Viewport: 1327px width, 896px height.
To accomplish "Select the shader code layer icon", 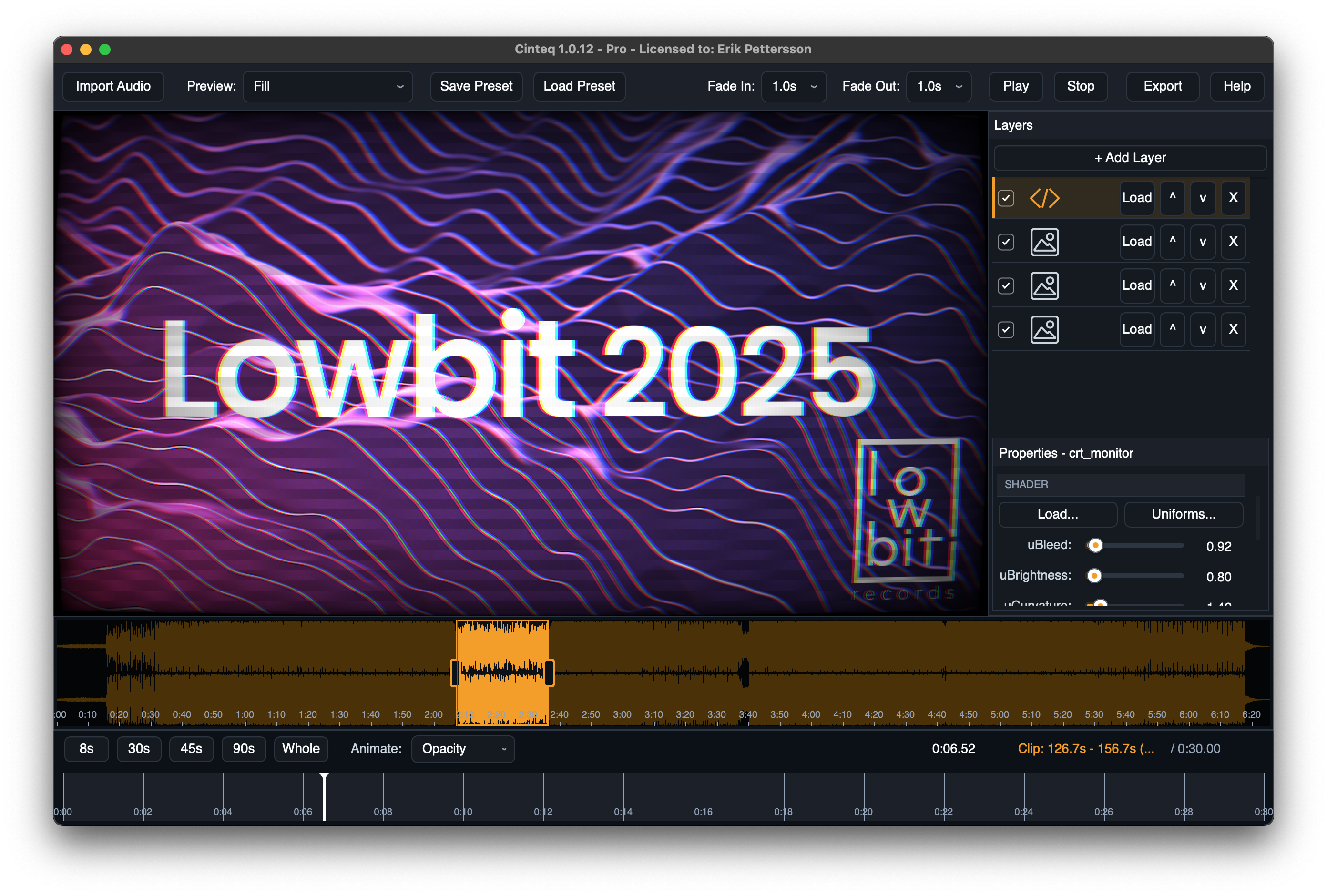I will [1044, 198].
